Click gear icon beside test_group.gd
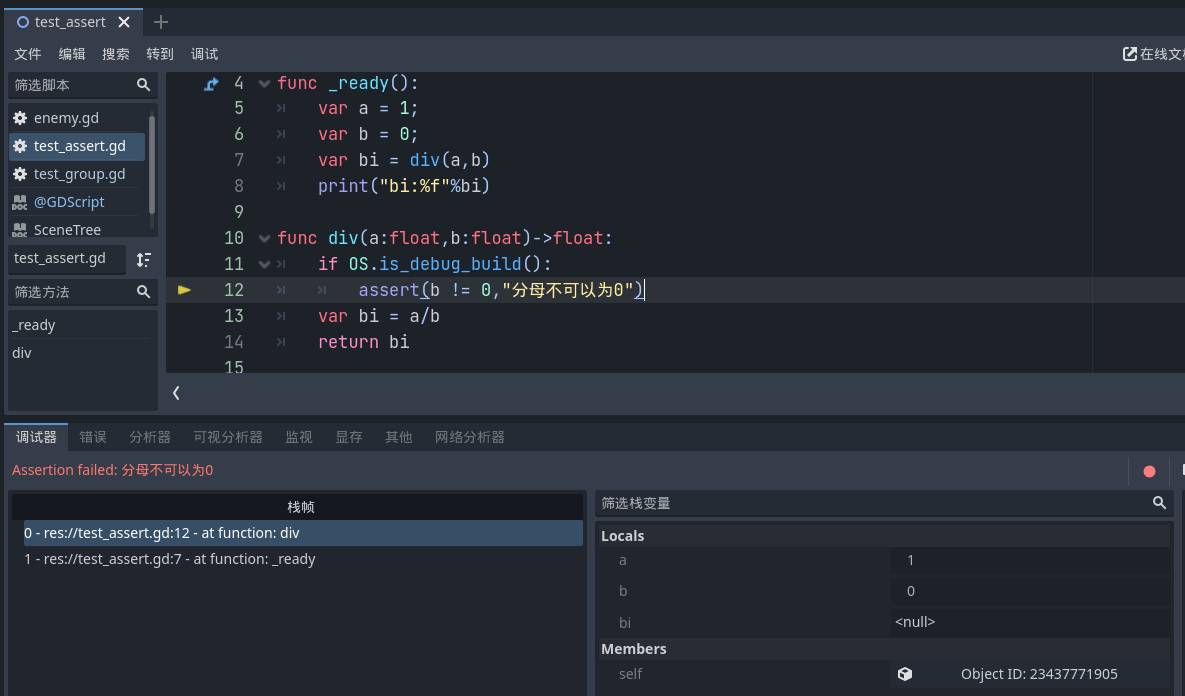The width and height of the screenshot is (1185, 696). click(x=20, y=174)
